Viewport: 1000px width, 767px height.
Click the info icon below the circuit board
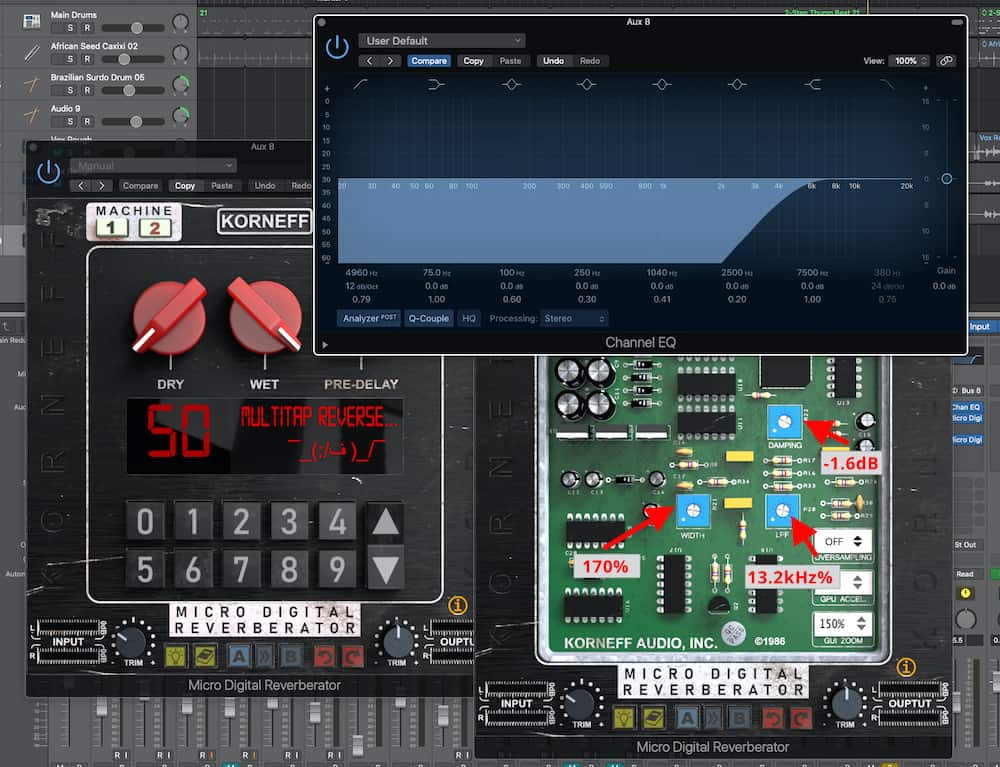click(x=906, y=668)
